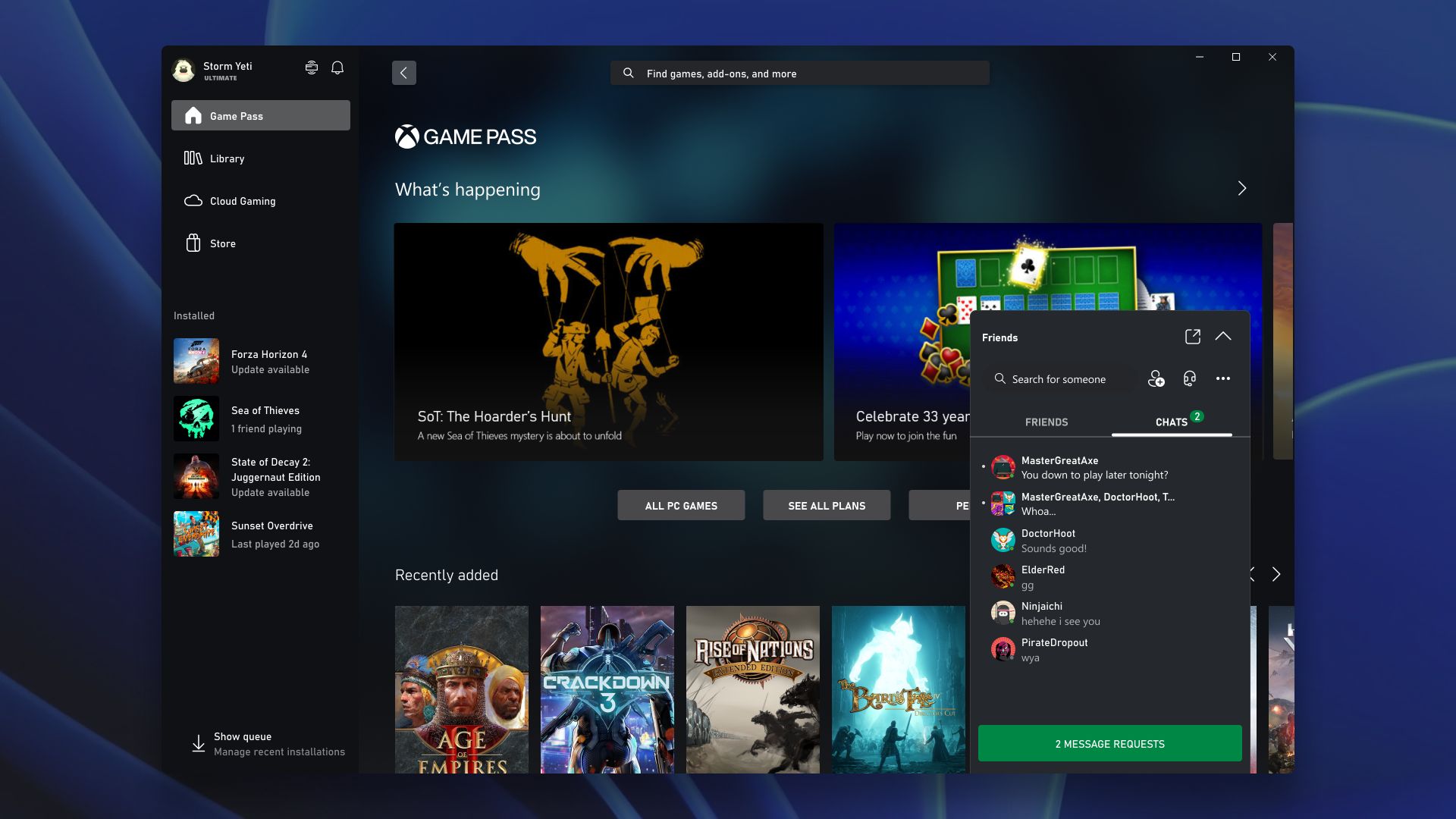Switch to the FRIENDS tab in Friends panel

click(x=1046, y=421)
